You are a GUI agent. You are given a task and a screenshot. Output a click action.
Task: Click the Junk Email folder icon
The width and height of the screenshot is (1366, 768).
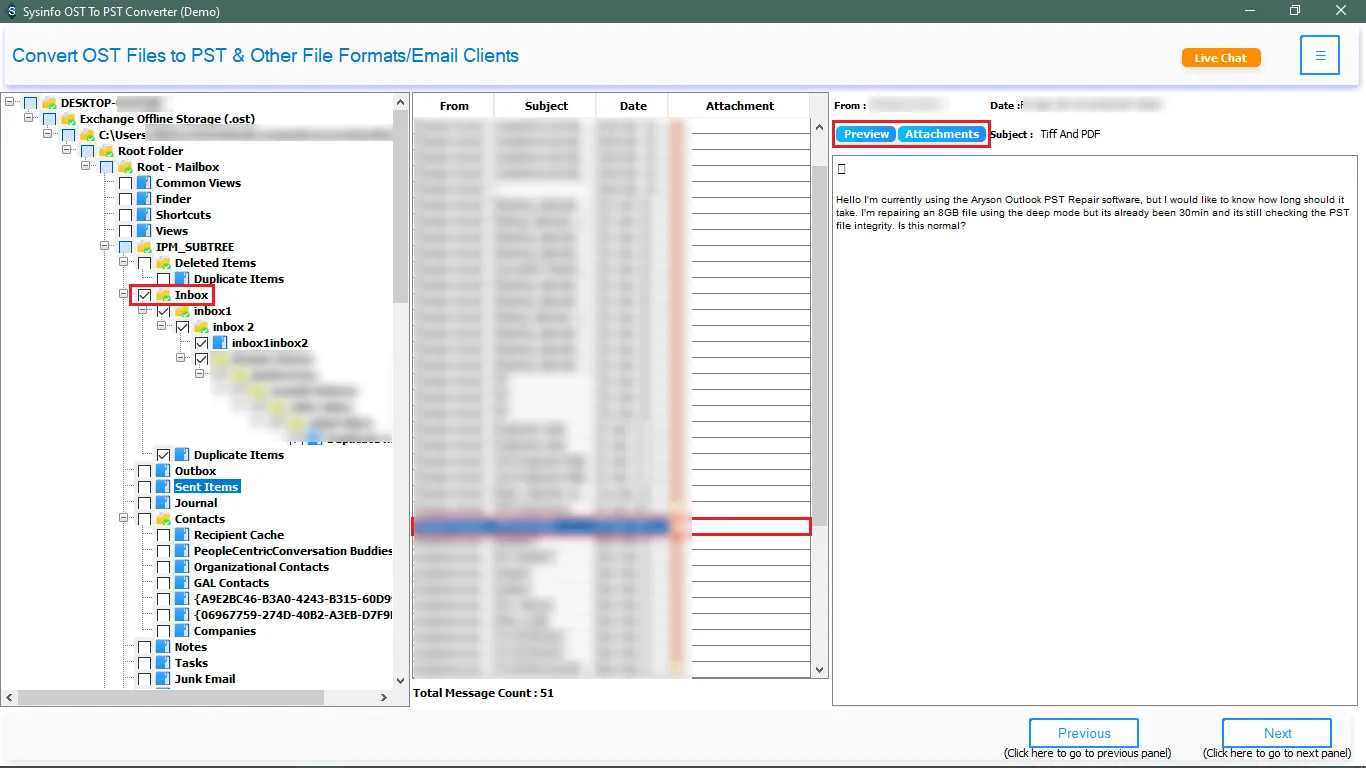coord(163,679)
